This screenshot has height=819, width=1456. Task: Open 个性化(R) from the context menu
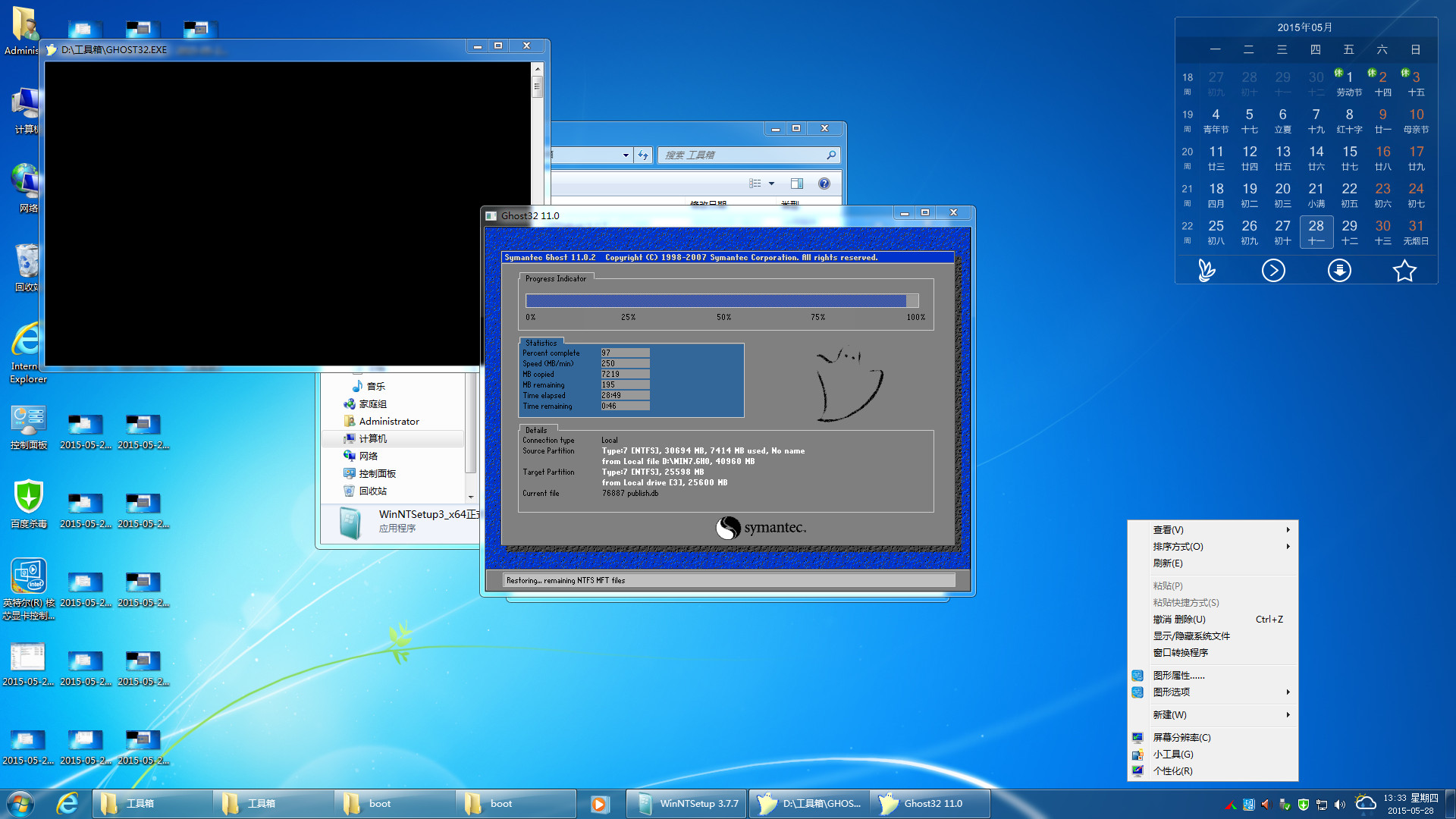(x=1213, y=771)
